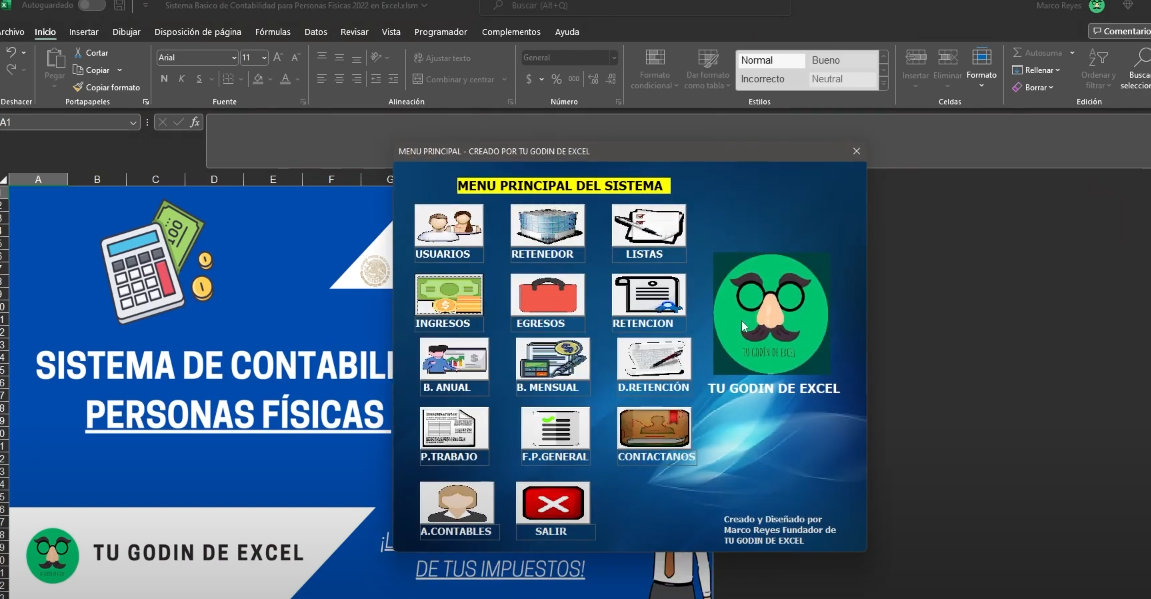Image resolution: width=1151 pixels, height=599 pixels.
Task: Click the Formato condicional button
Action: click(x=655, y=69)
